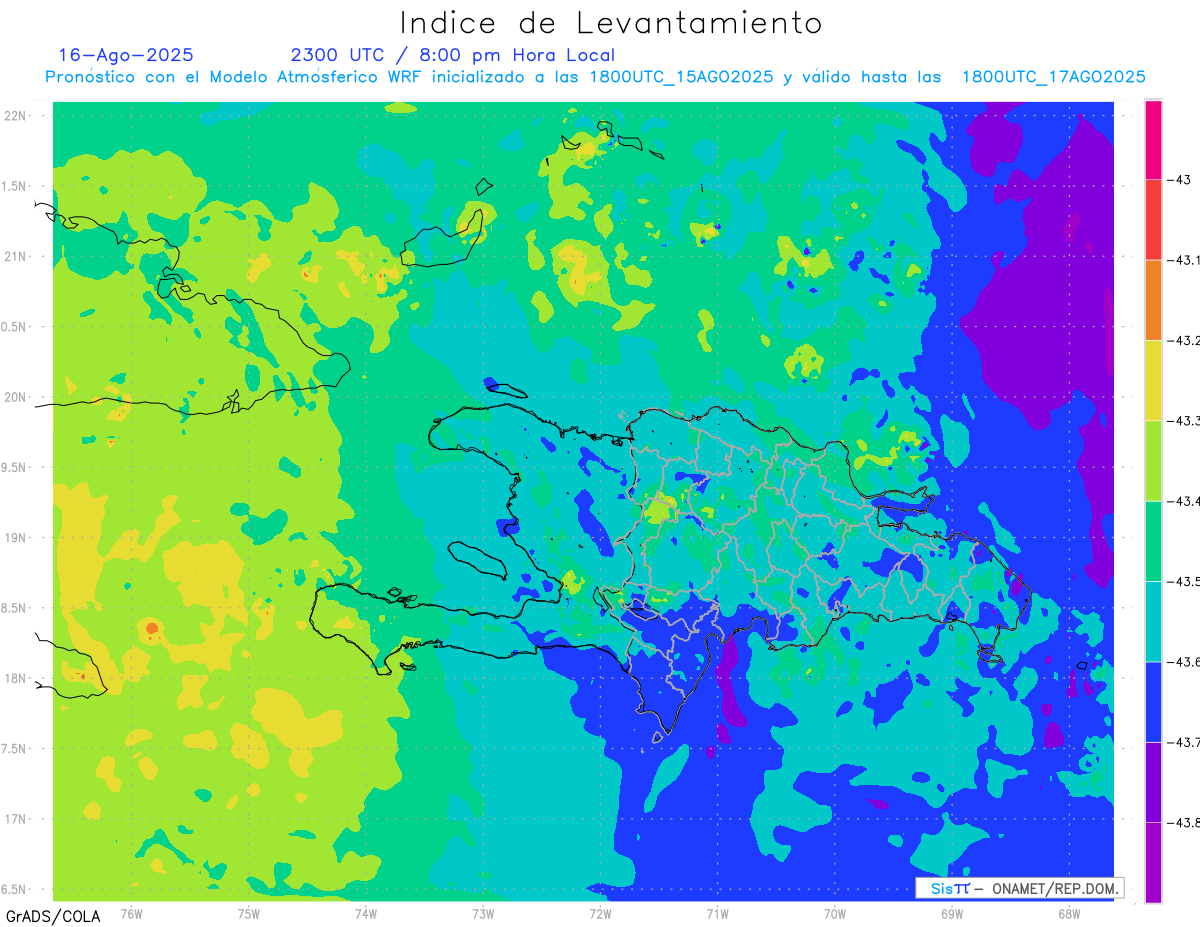
Task: Pick the red swatch between -43 and -43.1
Action: click(x=1153, y=220)
